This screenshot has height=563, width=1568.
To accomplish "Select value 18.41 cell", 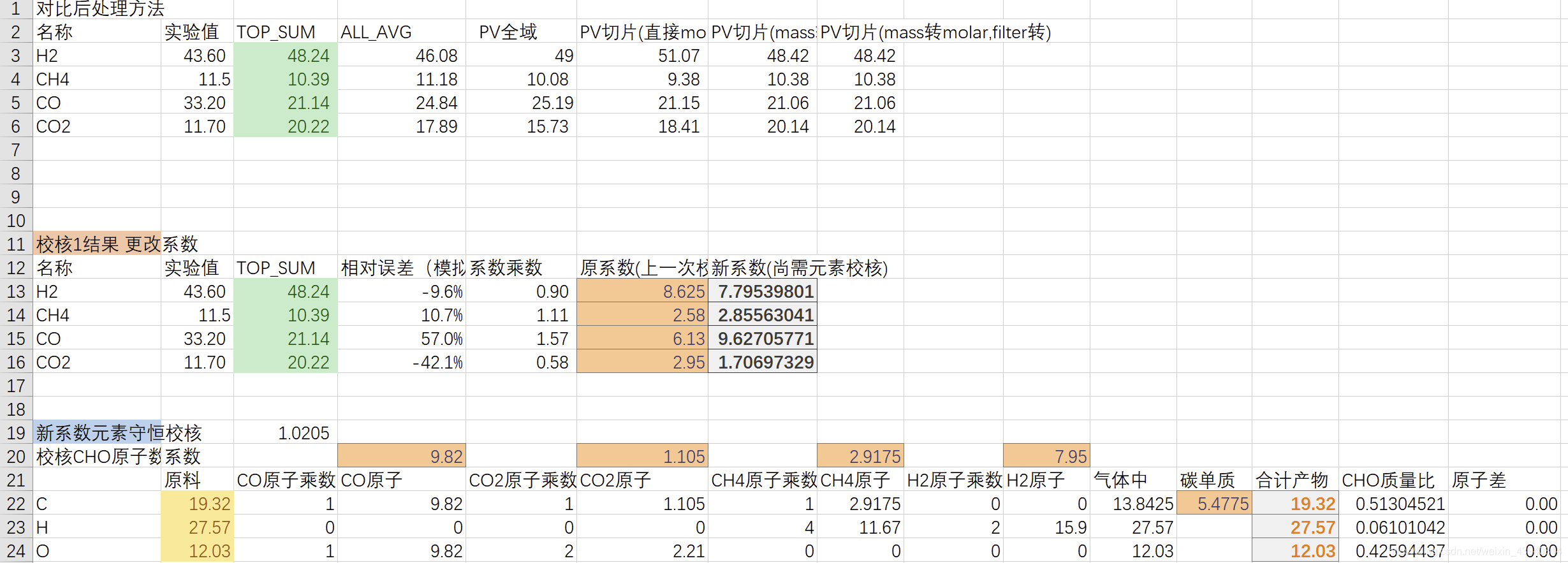I will click(x=642, y=126).
